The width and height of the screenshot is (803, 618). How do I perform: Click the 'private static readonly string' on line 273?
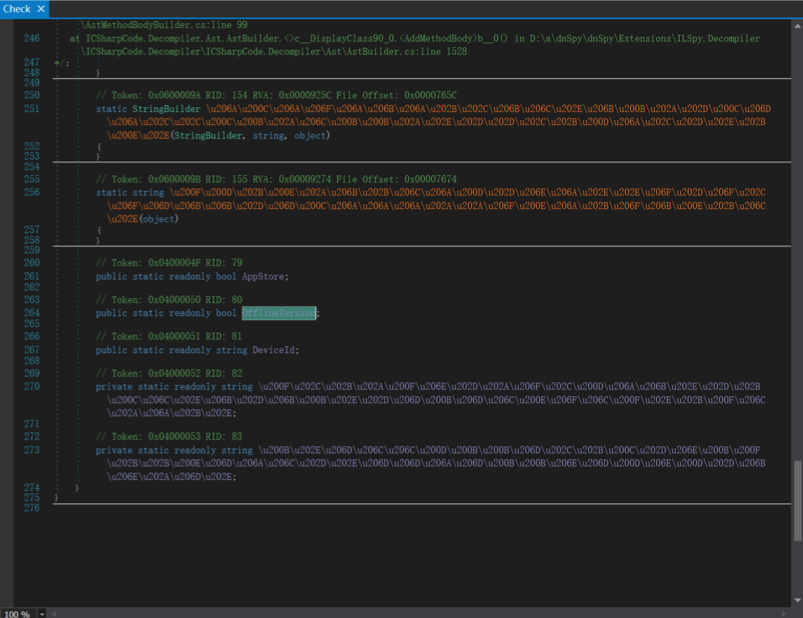tap(174, 450)
